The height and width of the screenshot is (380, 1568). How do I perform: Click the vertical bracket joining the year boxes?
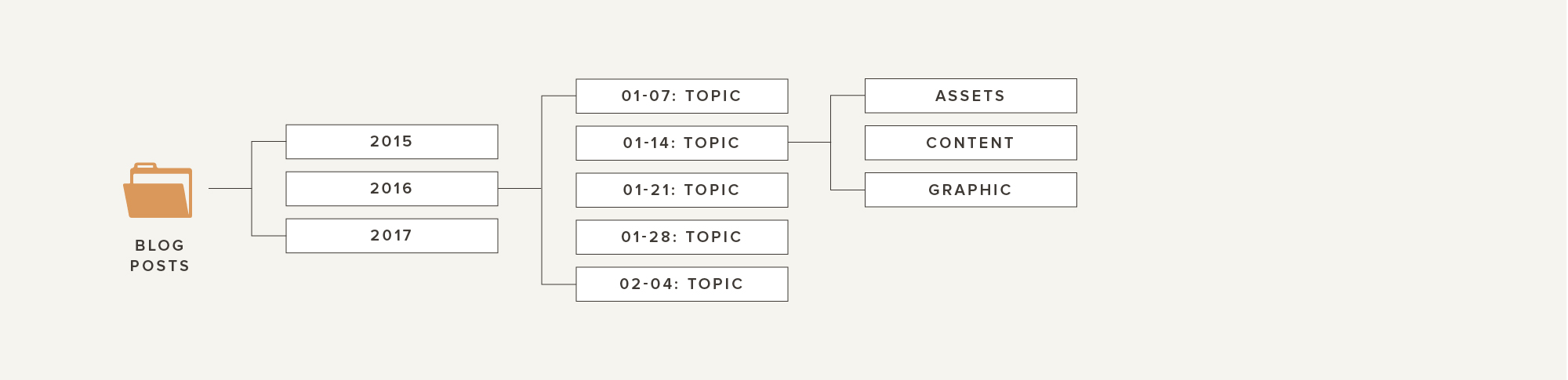click(252, 189)
